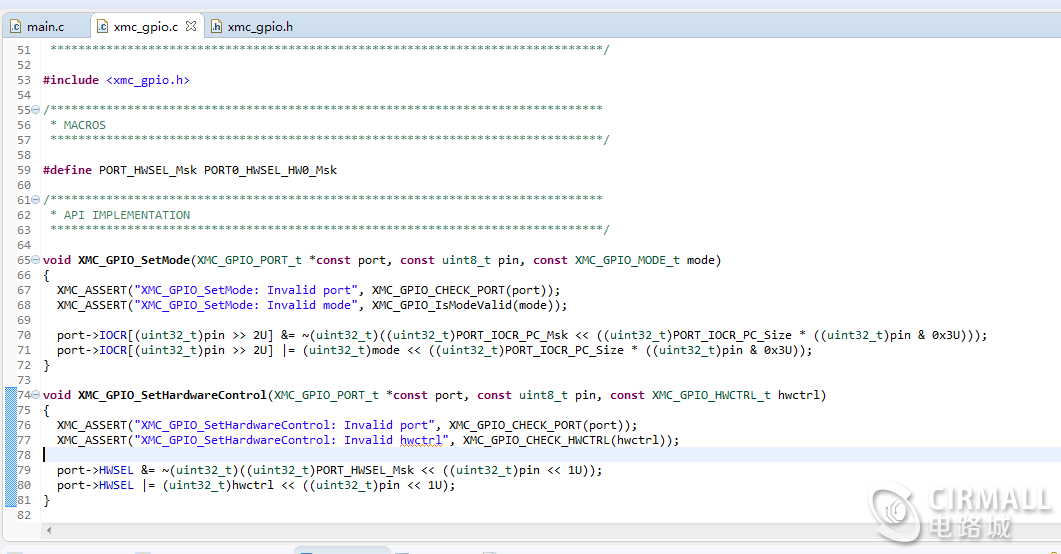The height and width of the screenshot is (554, 1061).
Task: Close the xmc_gpio.c editor tab
Action: click(x=191, y=27)
